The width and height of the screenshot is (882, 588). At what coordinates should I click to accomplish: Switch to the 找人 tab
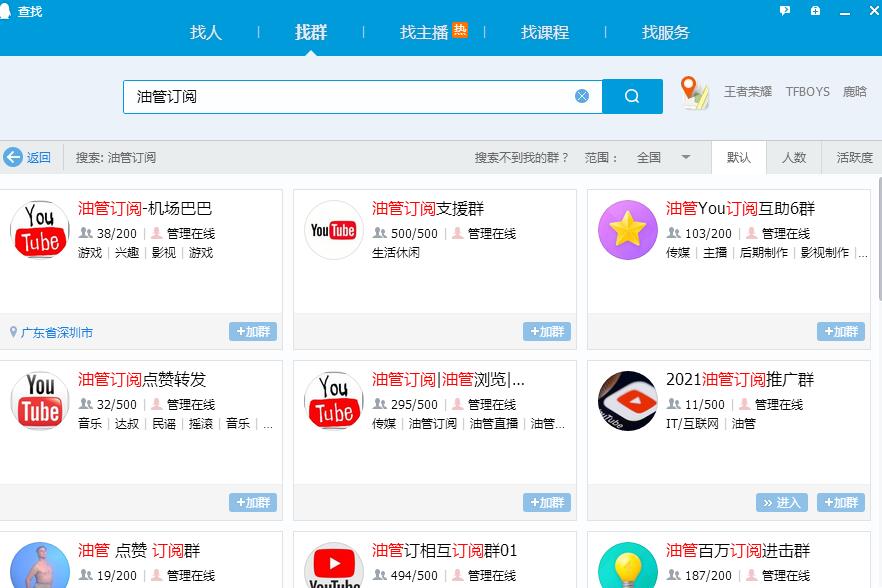click(205, 32)
